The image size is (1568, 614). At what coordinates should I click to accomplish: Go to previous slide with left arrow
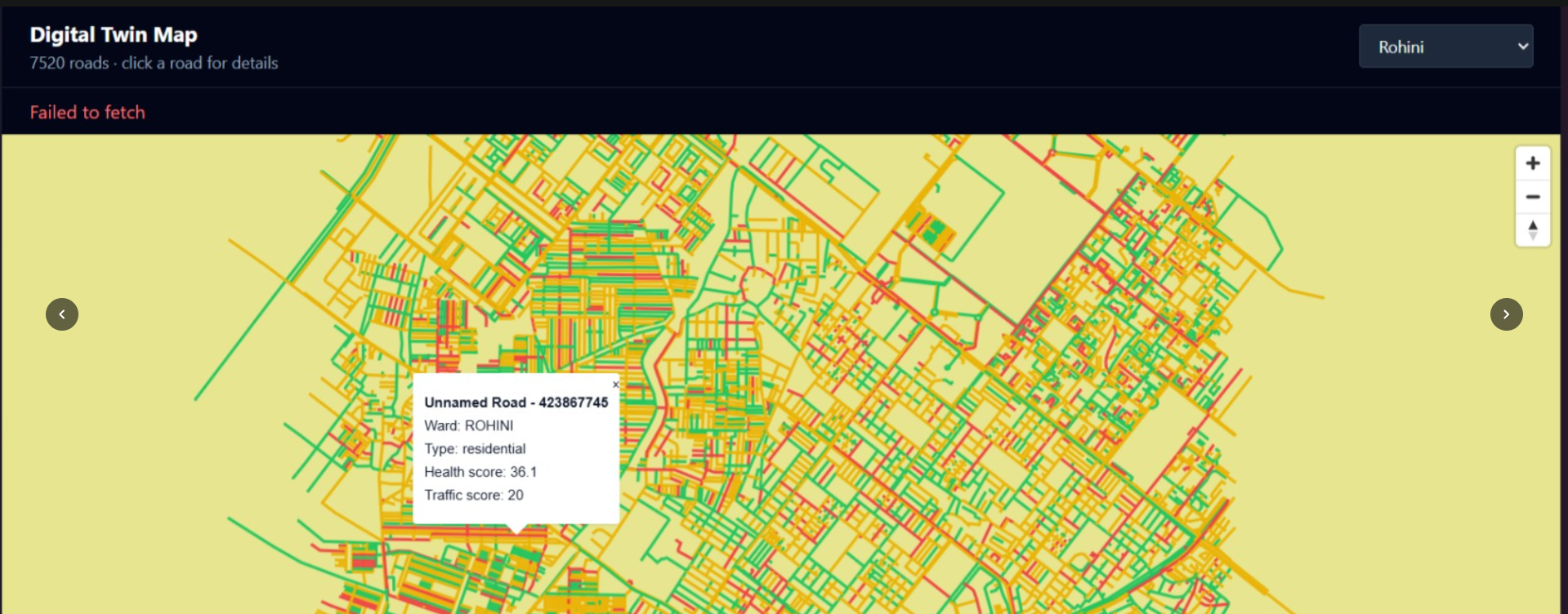62,314
